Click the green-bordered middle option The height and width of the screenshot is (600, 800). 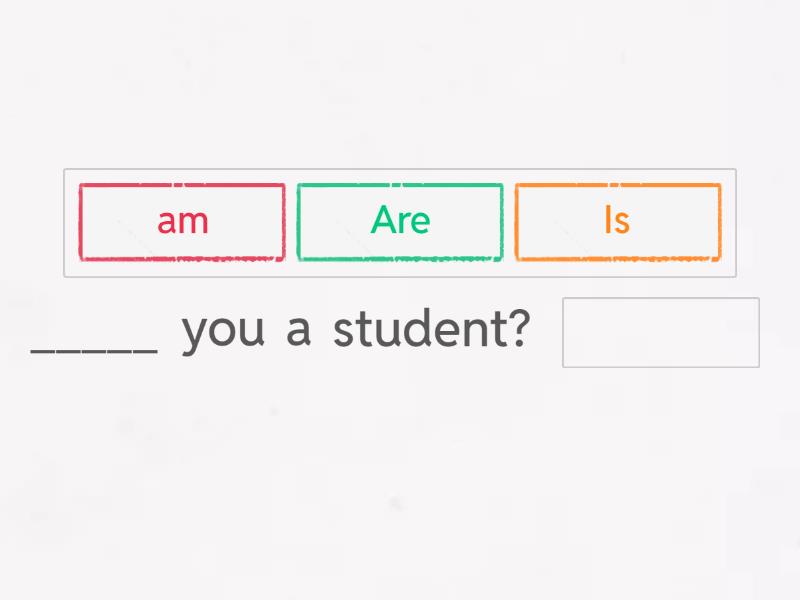point(399,221)
